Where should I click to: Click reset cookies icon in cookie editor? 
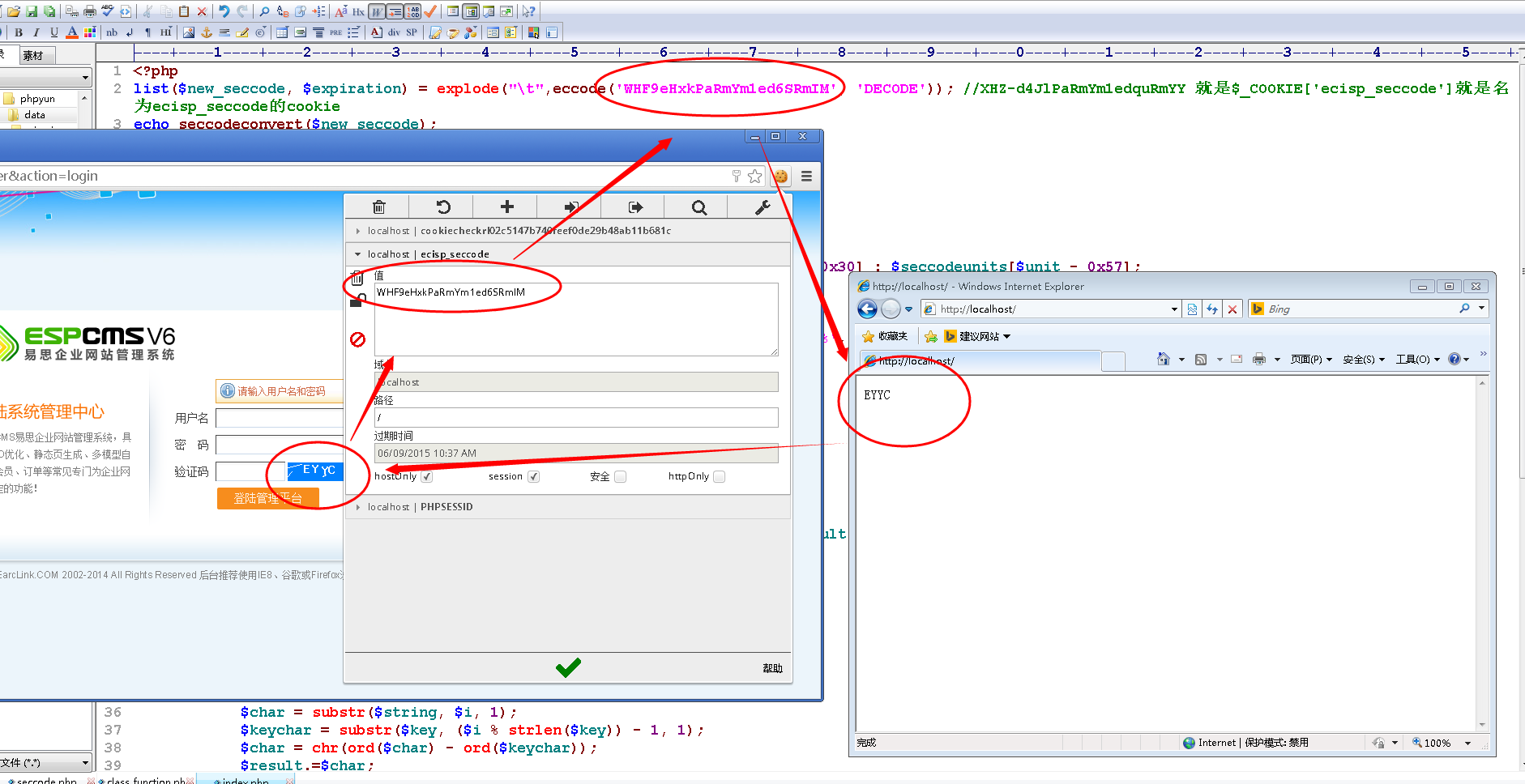[442, 207]
